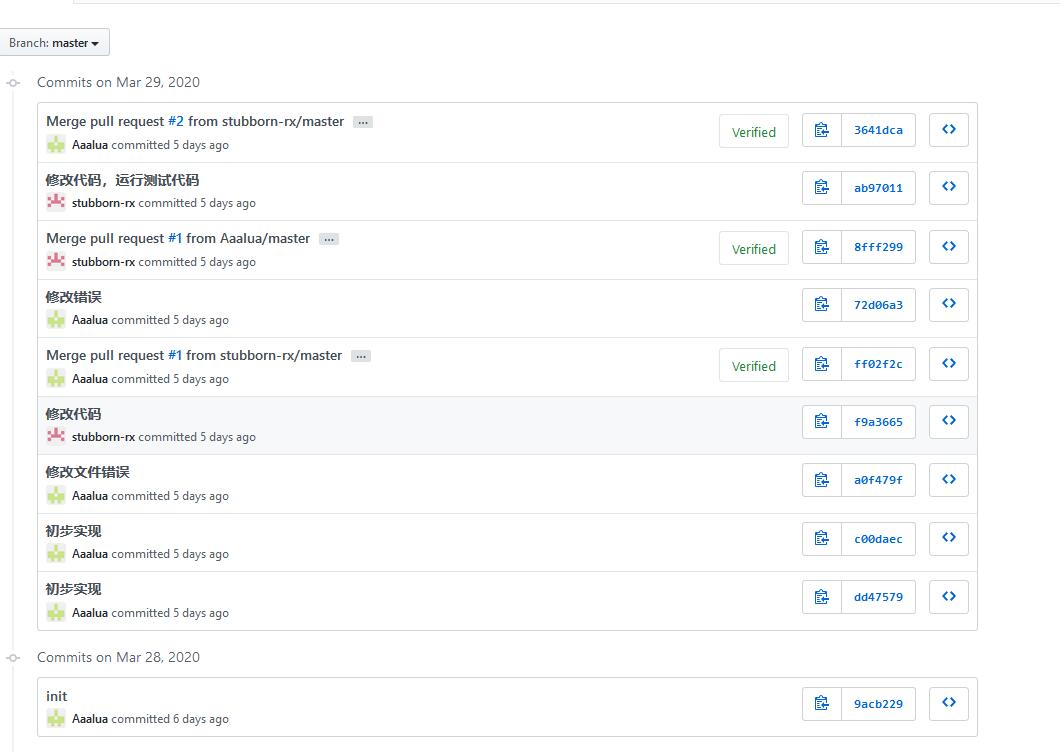Expand ellipsis on Aaalua/master merge commit
Viewport: 1060px width, 752px height.
(x=328, y=239)
